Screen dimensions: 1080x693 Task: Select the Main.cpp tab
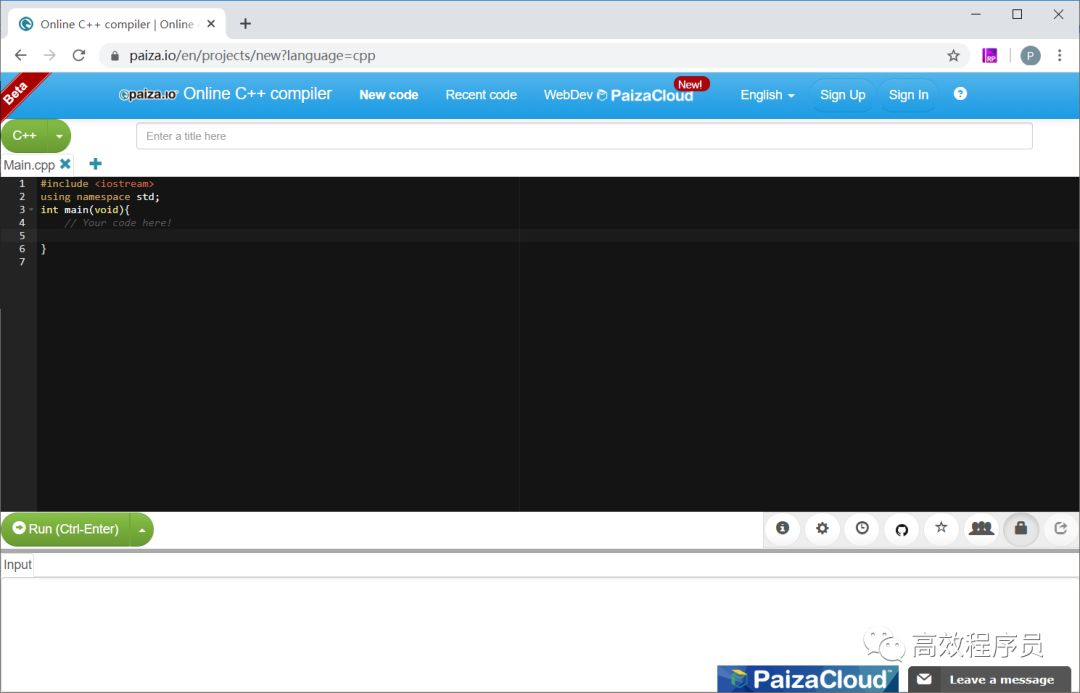29,165
